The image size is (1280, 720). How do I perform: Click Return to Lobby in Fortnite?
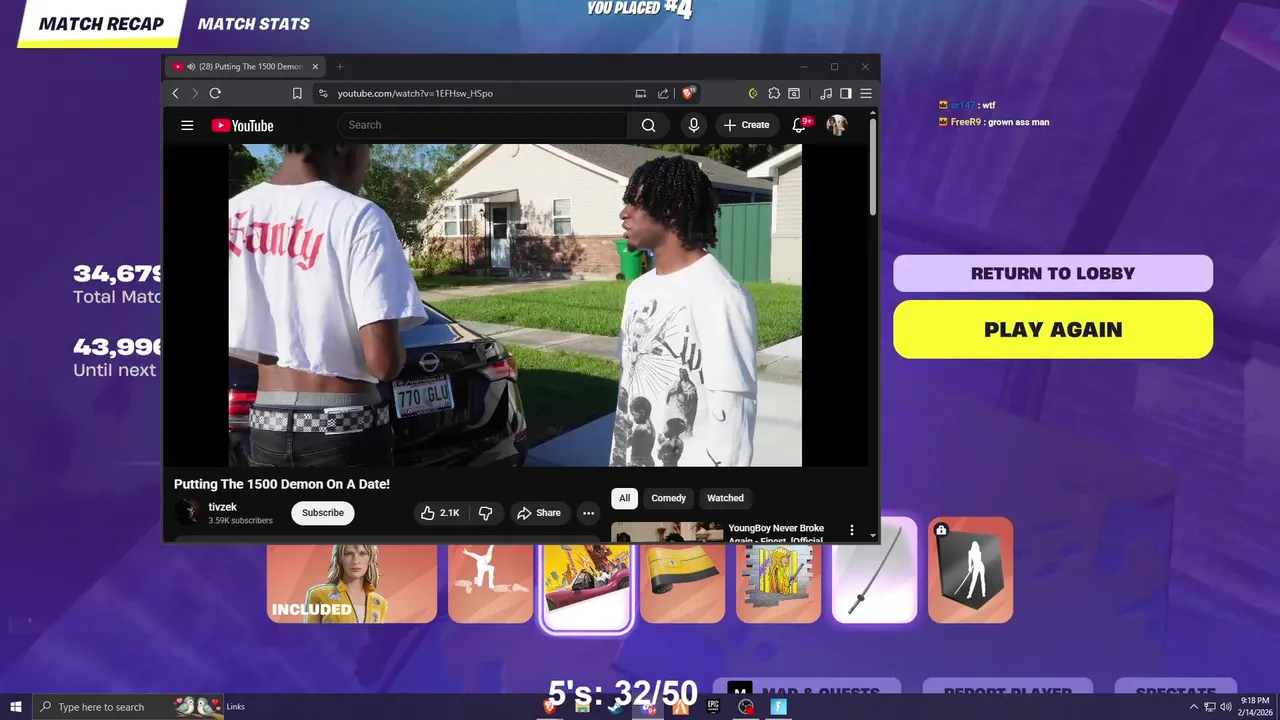click(1053, 273)
